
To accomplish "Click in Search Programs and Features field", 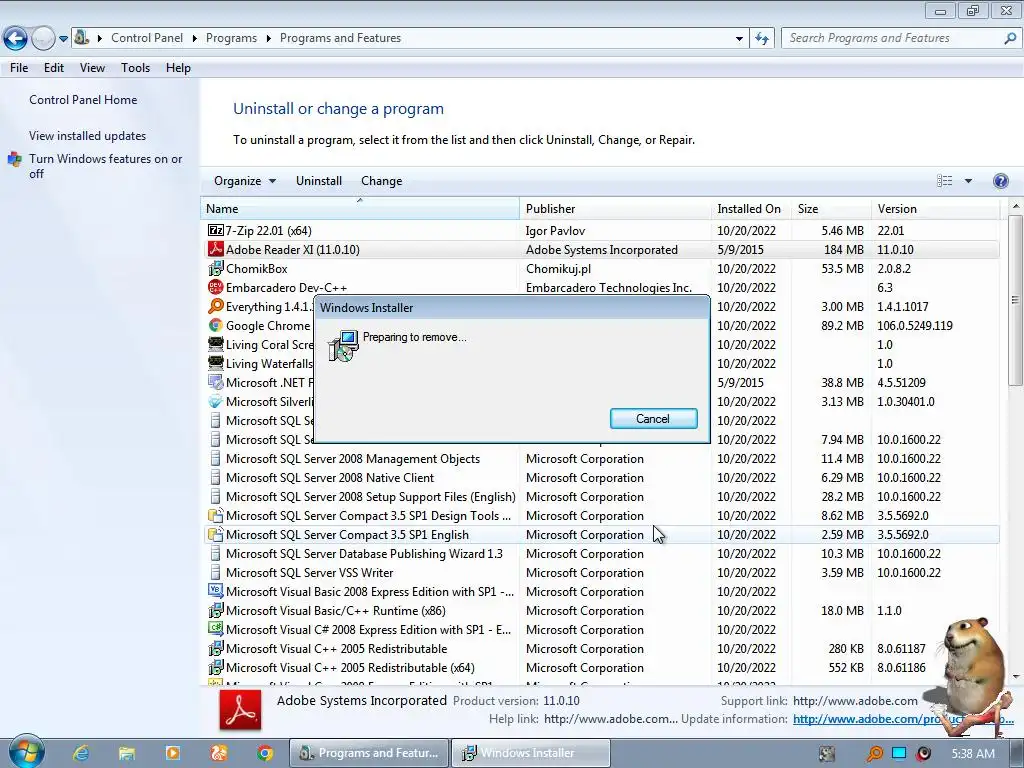I will [x=893, y=39].
